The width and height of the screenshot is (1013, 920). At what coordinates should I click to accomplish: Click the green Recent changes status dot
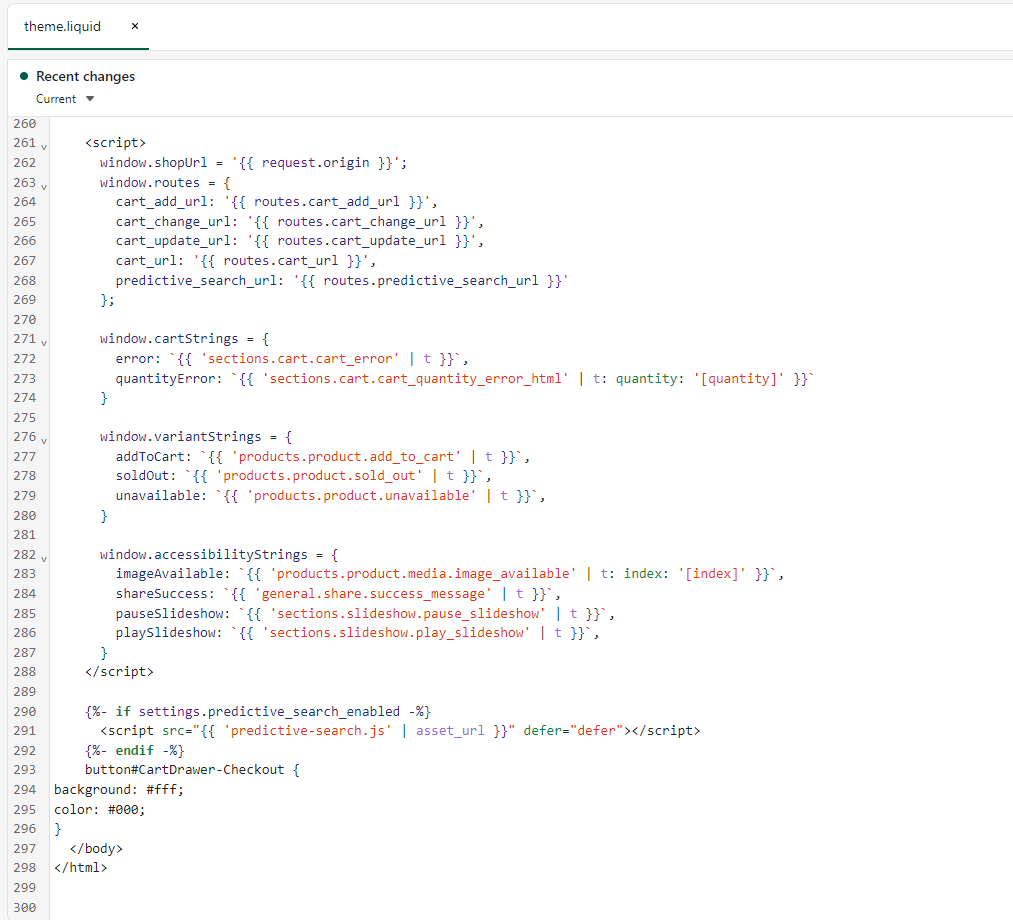point(23,76)
